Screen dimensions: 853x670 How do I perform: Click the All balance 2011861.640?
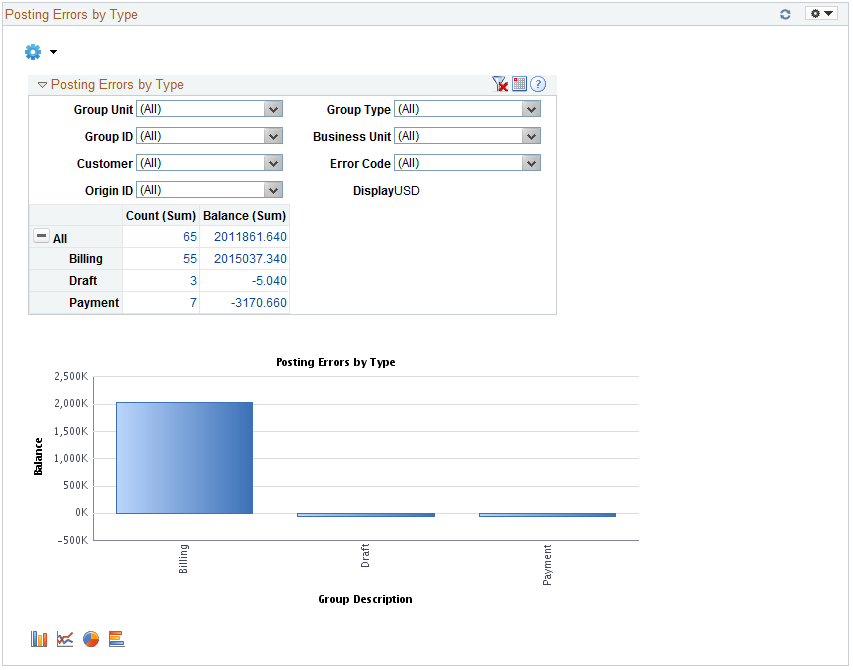pyautogui.click(x=250, y=237)
